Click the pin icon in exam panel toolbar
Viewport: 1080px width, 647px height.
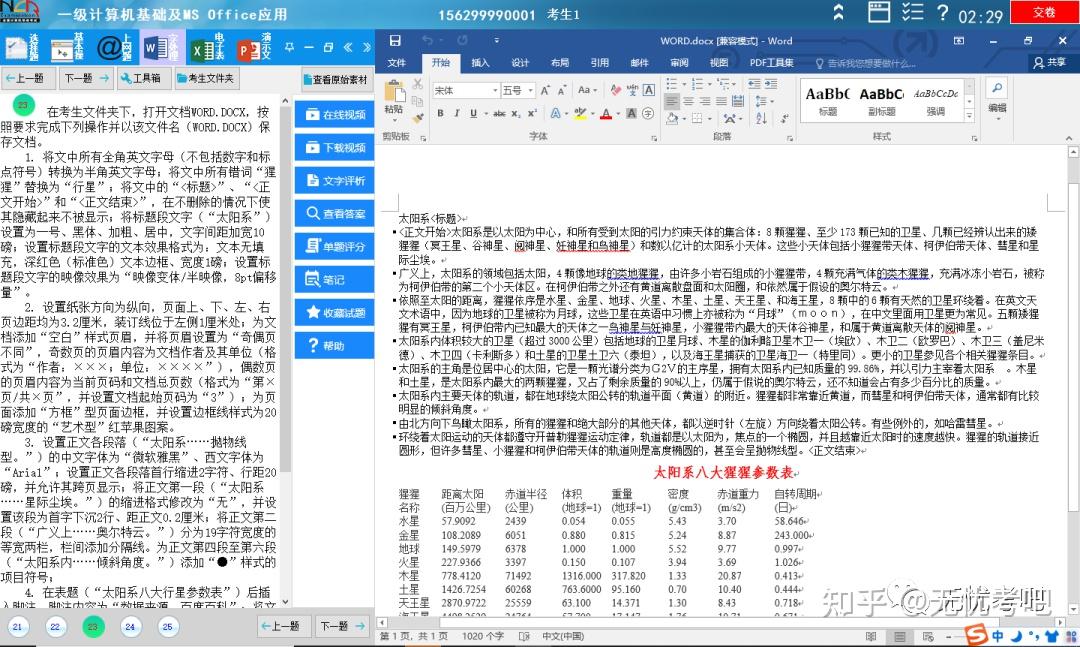[289, 47]
